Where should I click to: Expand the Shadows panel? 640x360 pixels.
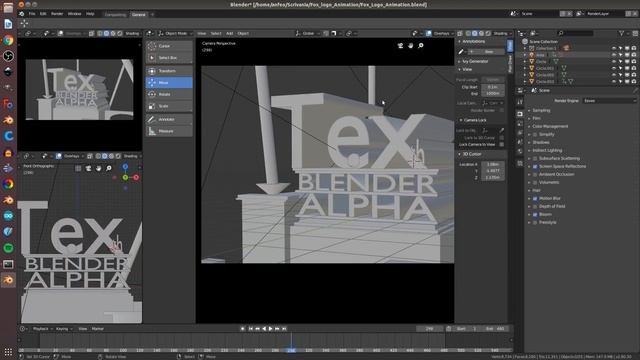point(540,142)
